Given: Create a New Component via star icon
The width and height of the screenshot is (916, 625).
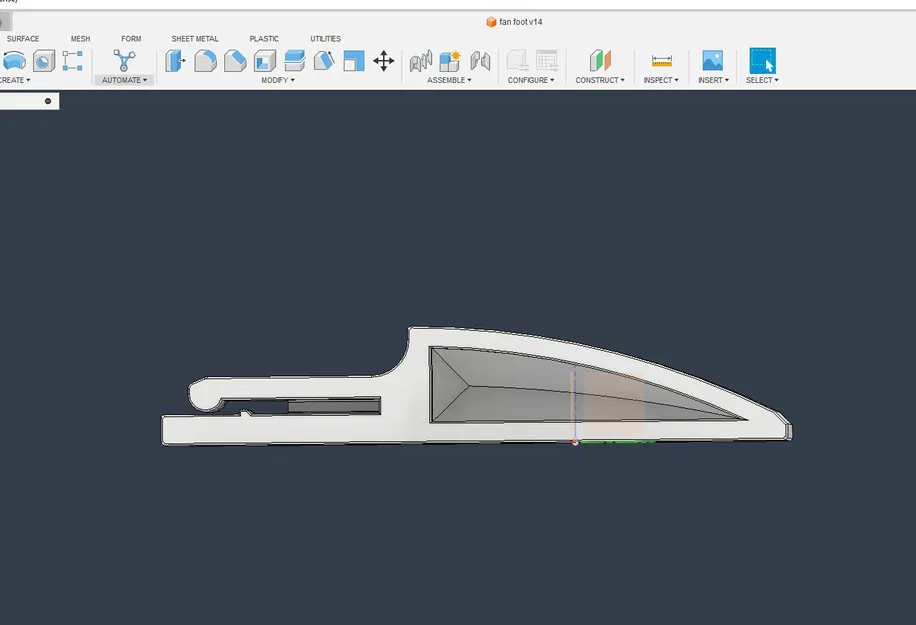Looking at the screenshot, I should (x=450, y=61).
